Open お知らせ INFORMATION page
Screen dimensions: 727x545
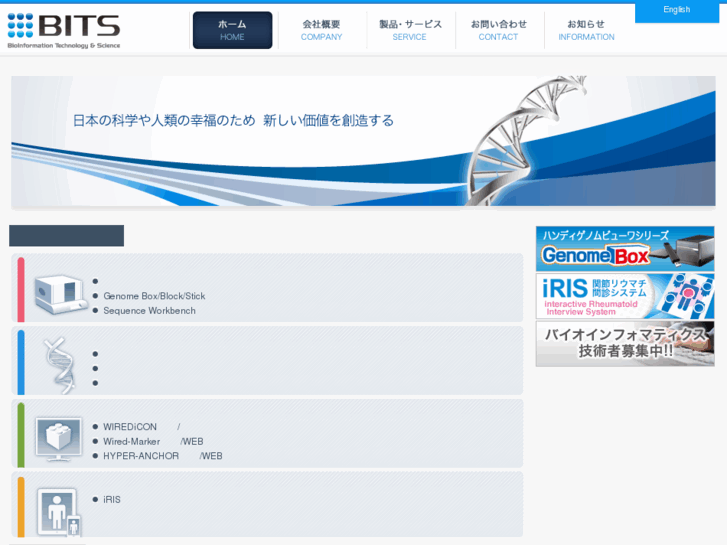[x=587, y=30]
